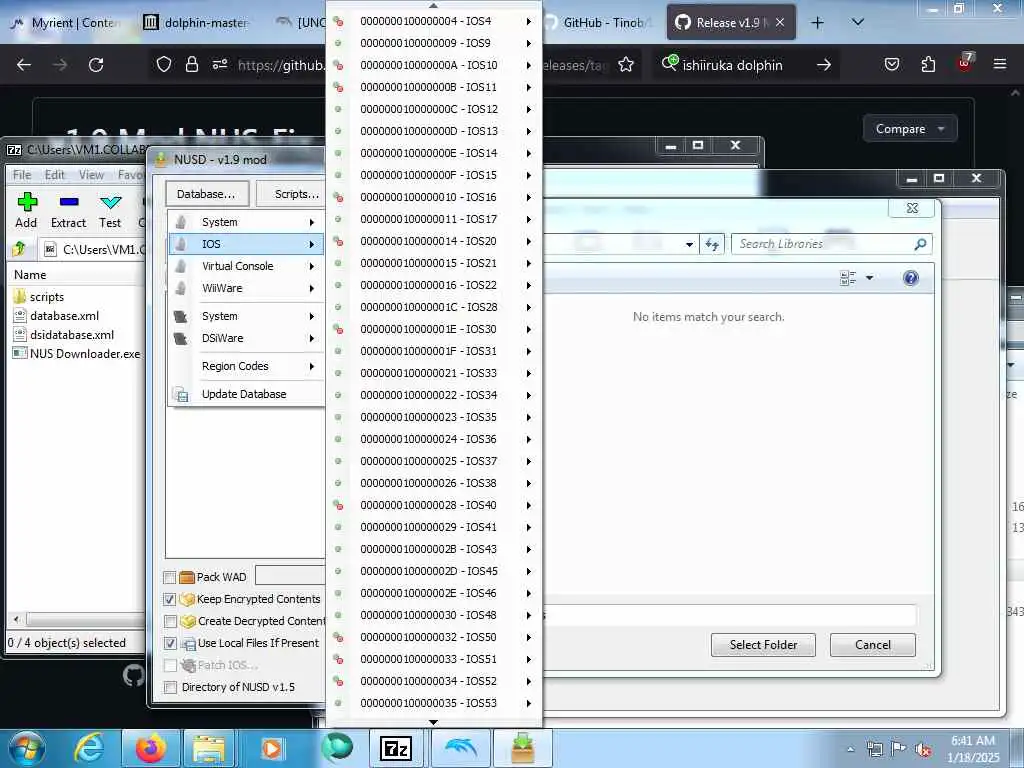The width and height of the screenshot is (1024, 768).
Task: Open the media player taskbar icon
Action: (x=272, y=748)
